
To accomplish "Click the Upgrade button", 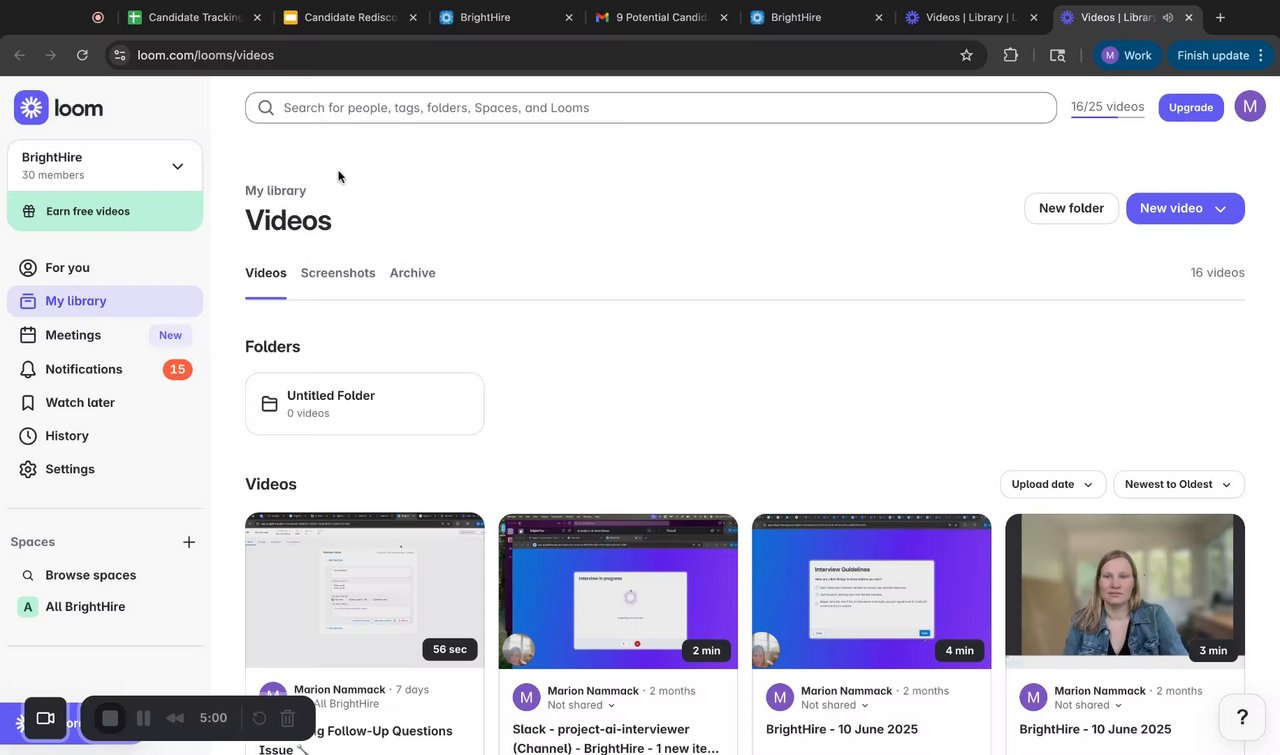I will click(x=1191, y=108).
